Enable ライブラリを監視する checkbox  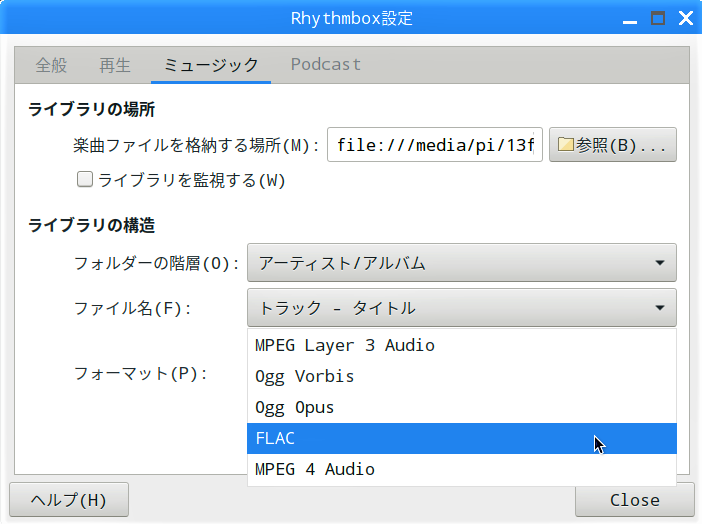[x=86, y=180]
